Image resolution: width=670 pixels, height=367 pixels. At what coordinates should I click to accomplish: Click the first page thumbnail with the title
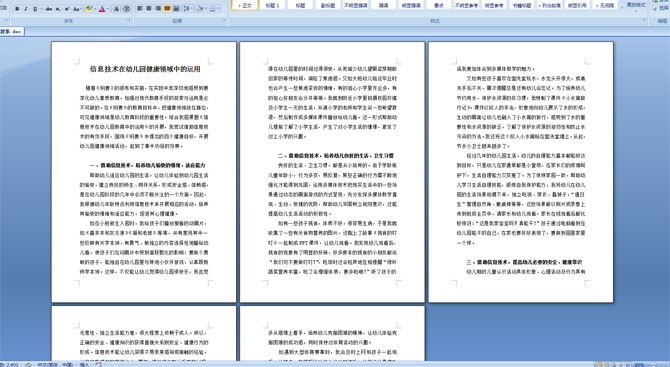pyautogui.click(x=144, y=172)
